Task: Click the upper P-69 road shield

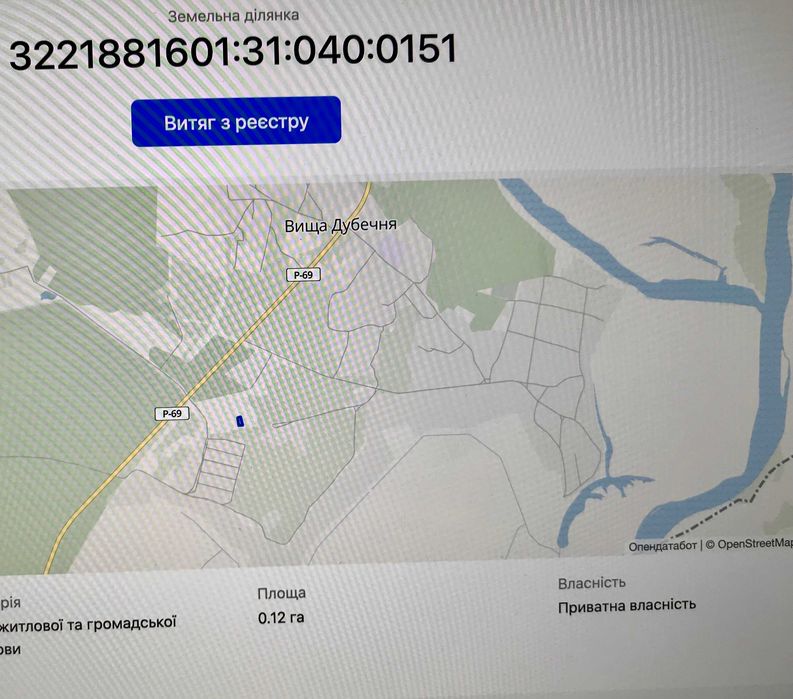Action: click(x=303, y=275)
